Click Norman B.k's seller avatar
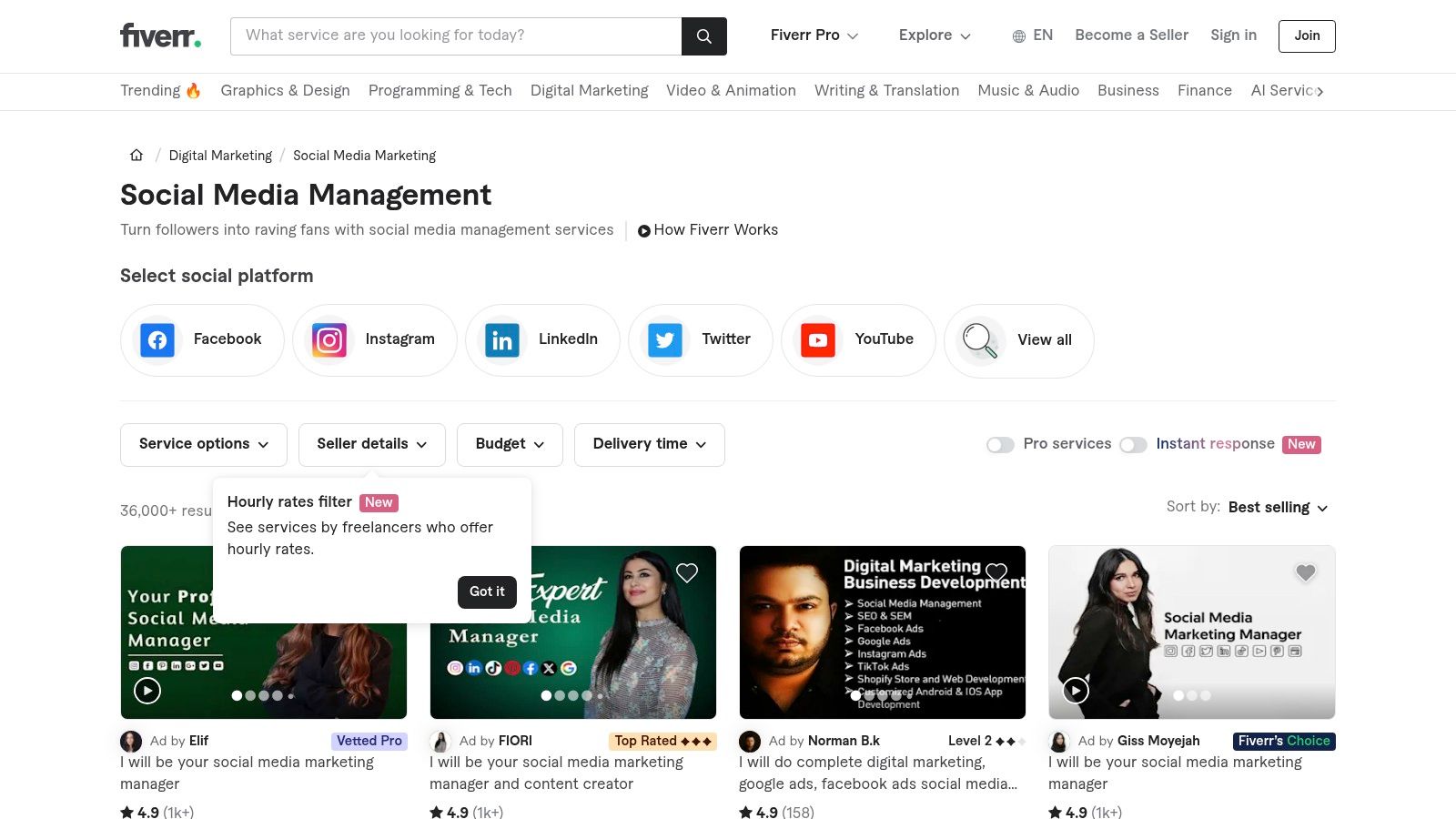 pyautogui.click(x=750, y=741)
